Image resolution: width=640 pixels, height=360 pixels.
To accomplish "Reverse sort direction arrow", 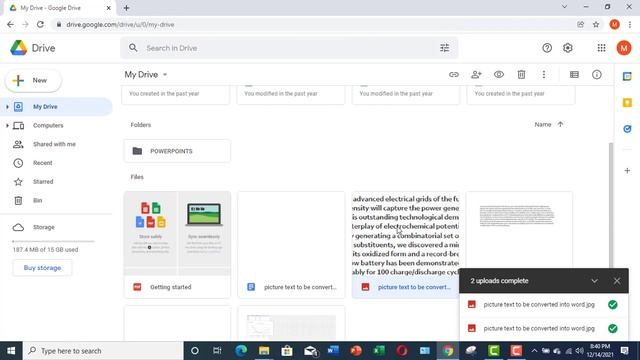I will coord(560,124).
